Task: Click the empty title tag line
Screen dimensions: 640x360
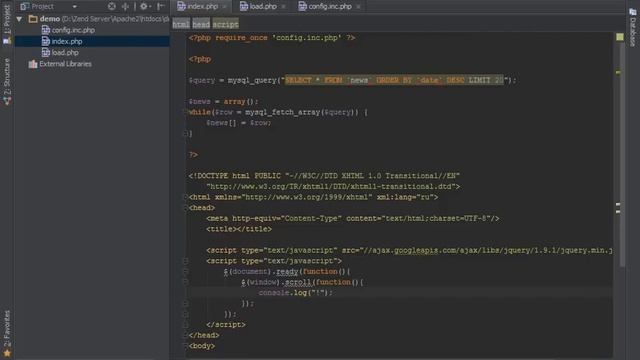Action: coord(239,229)
